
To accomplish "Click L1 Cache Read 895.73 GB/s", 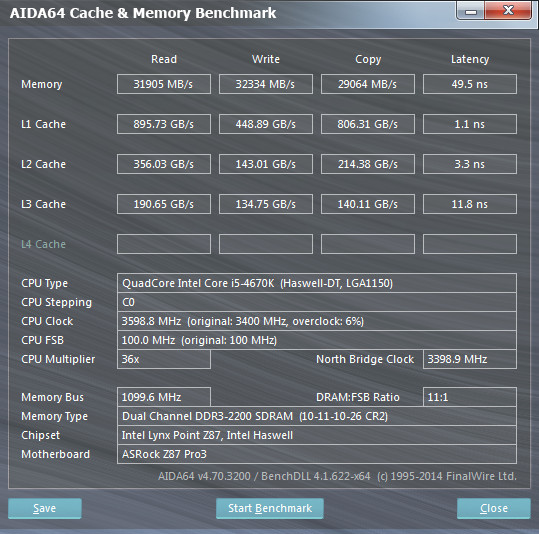I will click(x=164, y=124).
